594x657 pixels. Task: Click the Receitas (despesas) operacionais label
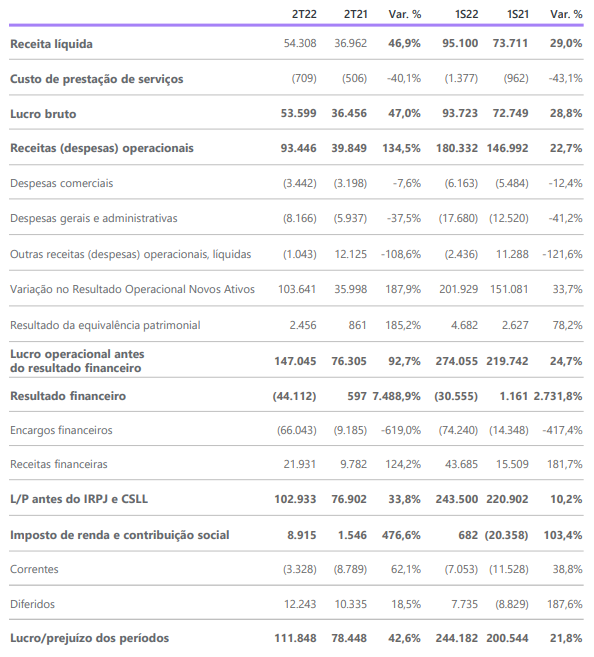pos(102,148)
